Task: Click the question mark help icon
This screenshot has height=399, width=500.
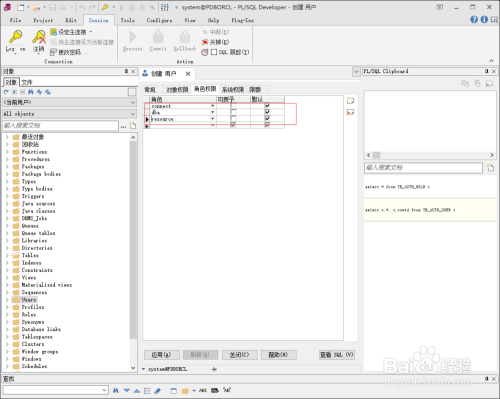Action: [474, 19]
